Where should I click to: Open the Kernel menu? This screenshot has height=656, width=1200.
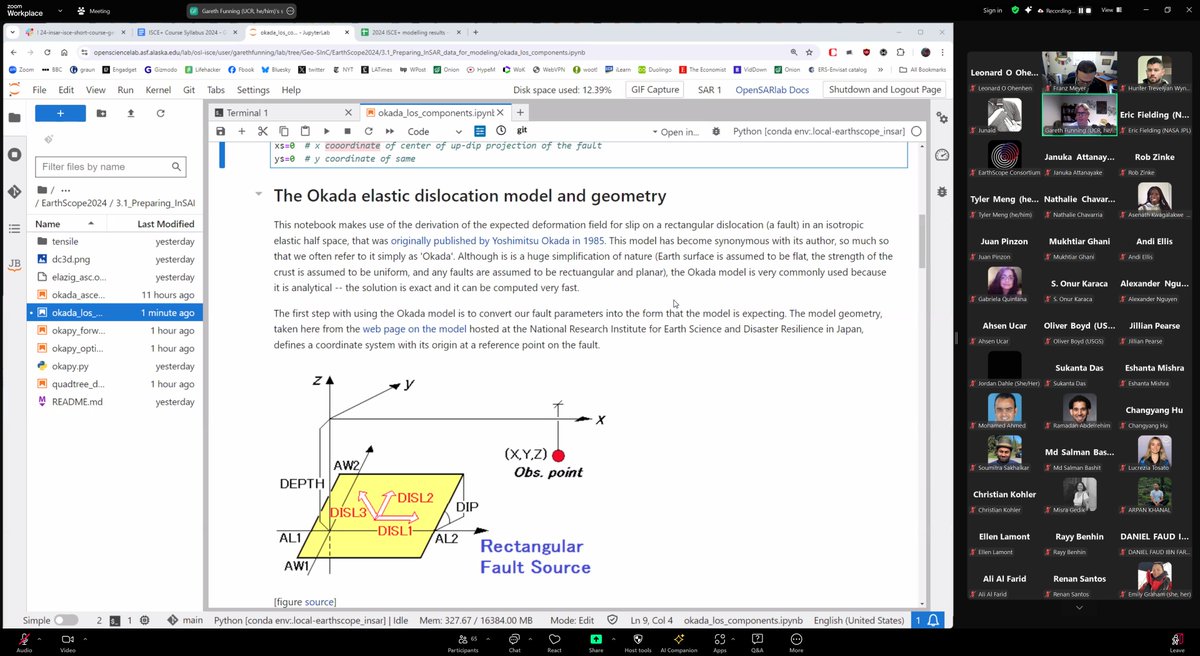(x=158, y=89)
